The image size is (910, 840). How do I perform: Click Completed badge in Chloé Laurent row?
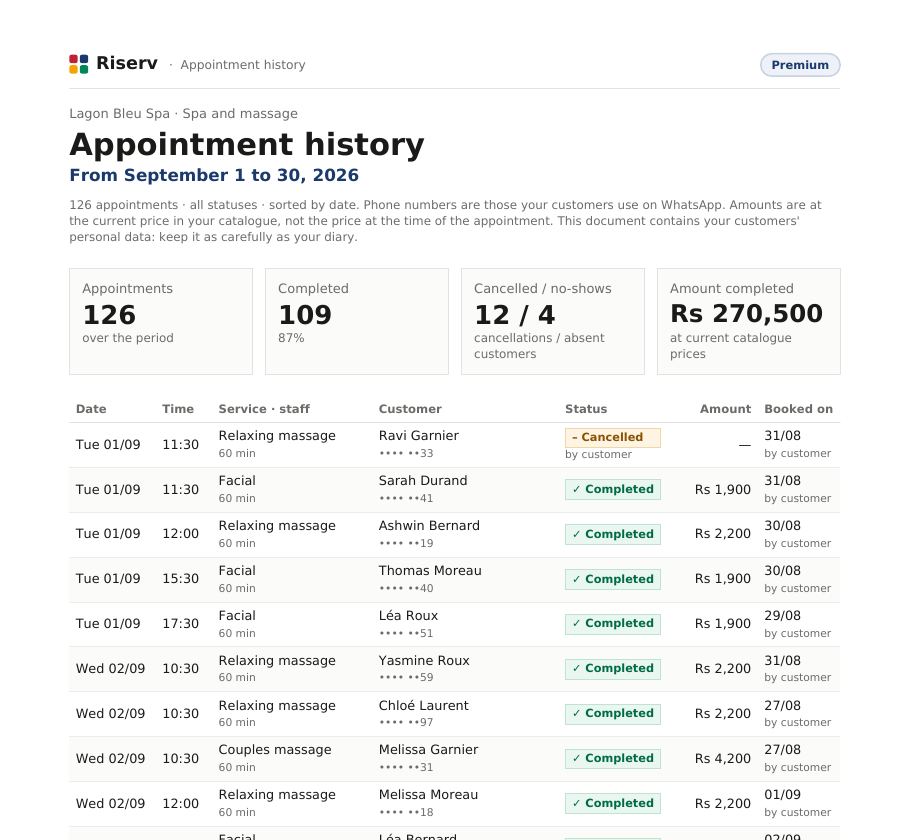(613, 713)
